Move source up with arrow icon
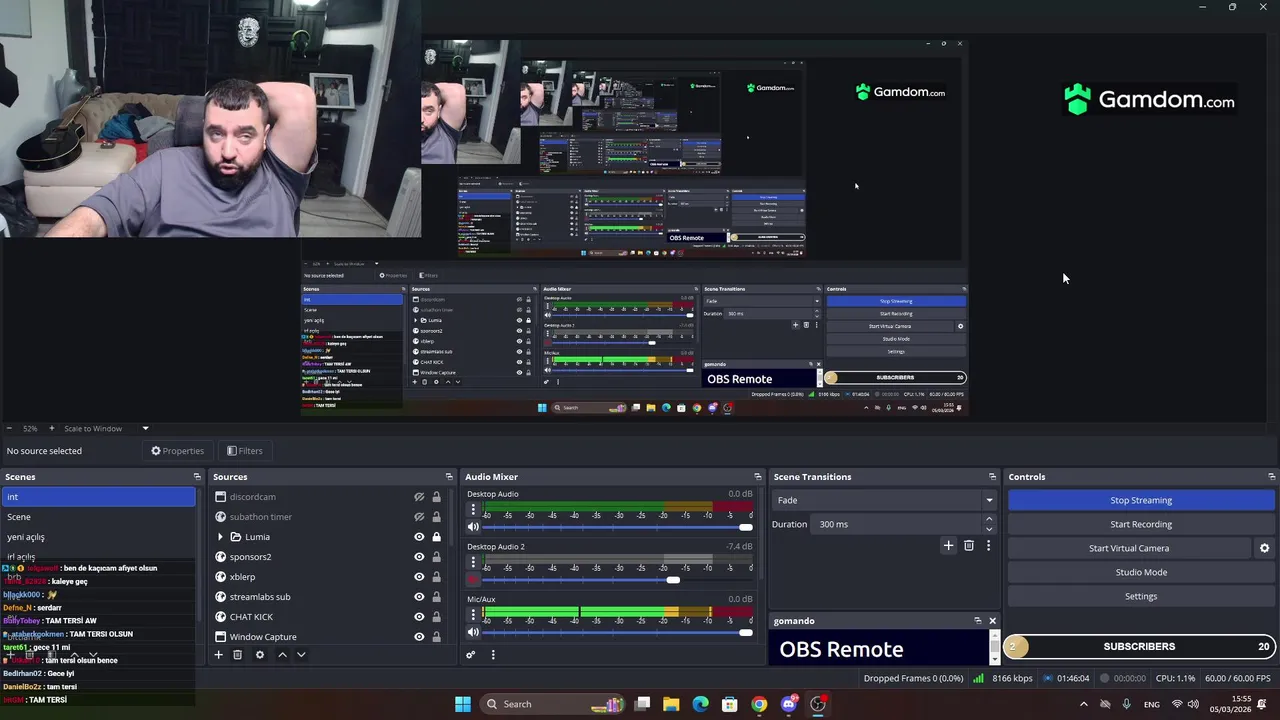Viewport: 1280px width, 720px height. tap(282, 655)
